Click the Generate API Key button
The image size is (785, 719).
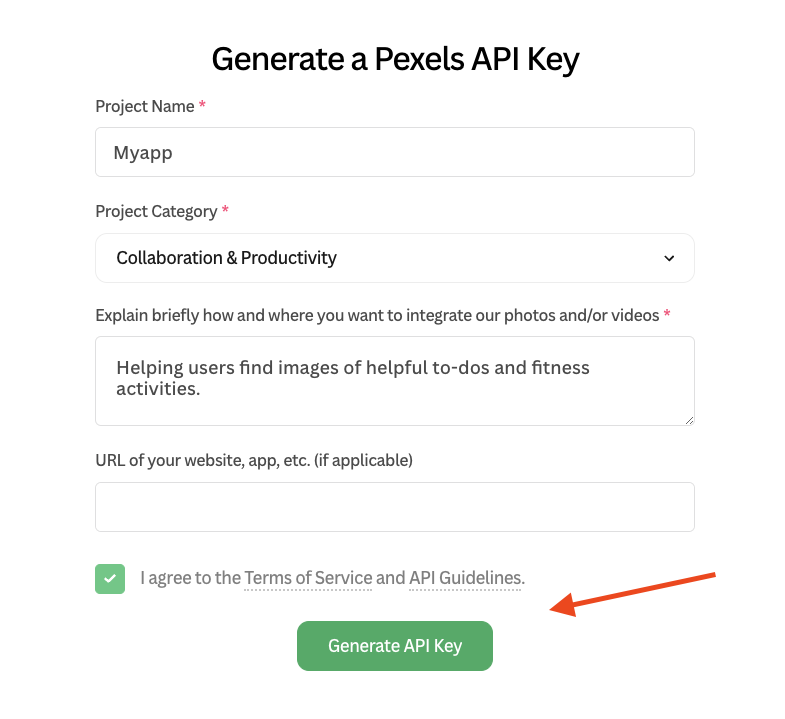[x=395, y=646]
